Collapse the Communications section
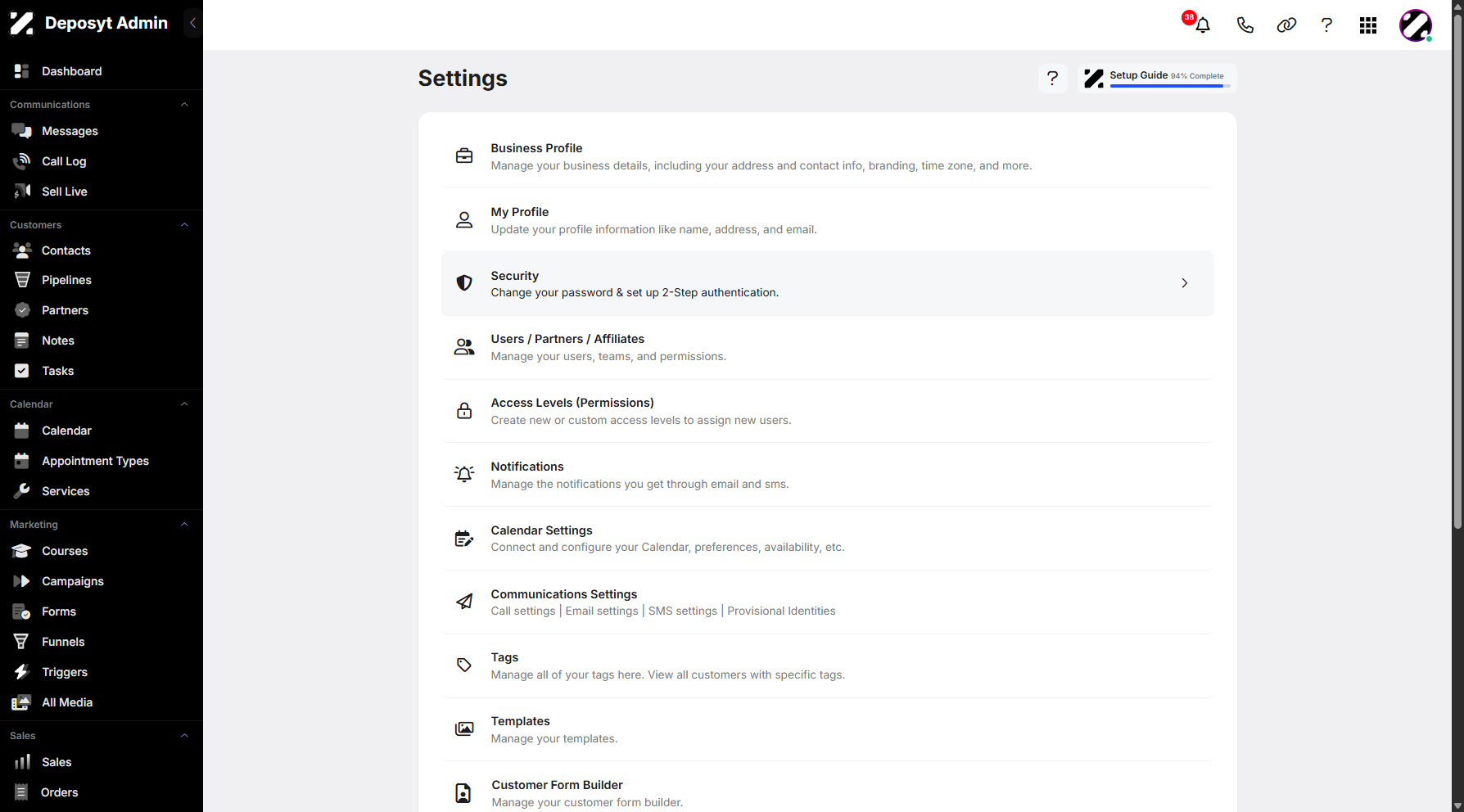 pyautogui.click(x=184, y=105)
